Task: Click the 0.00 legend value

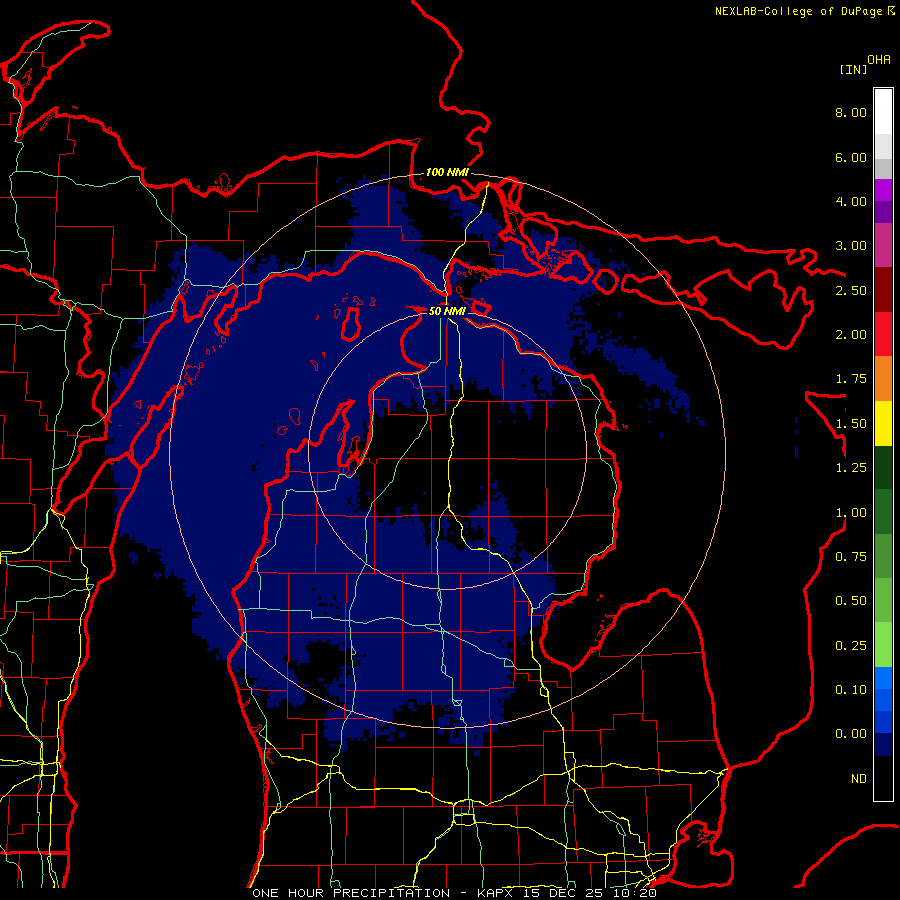Action: point(851,734)
